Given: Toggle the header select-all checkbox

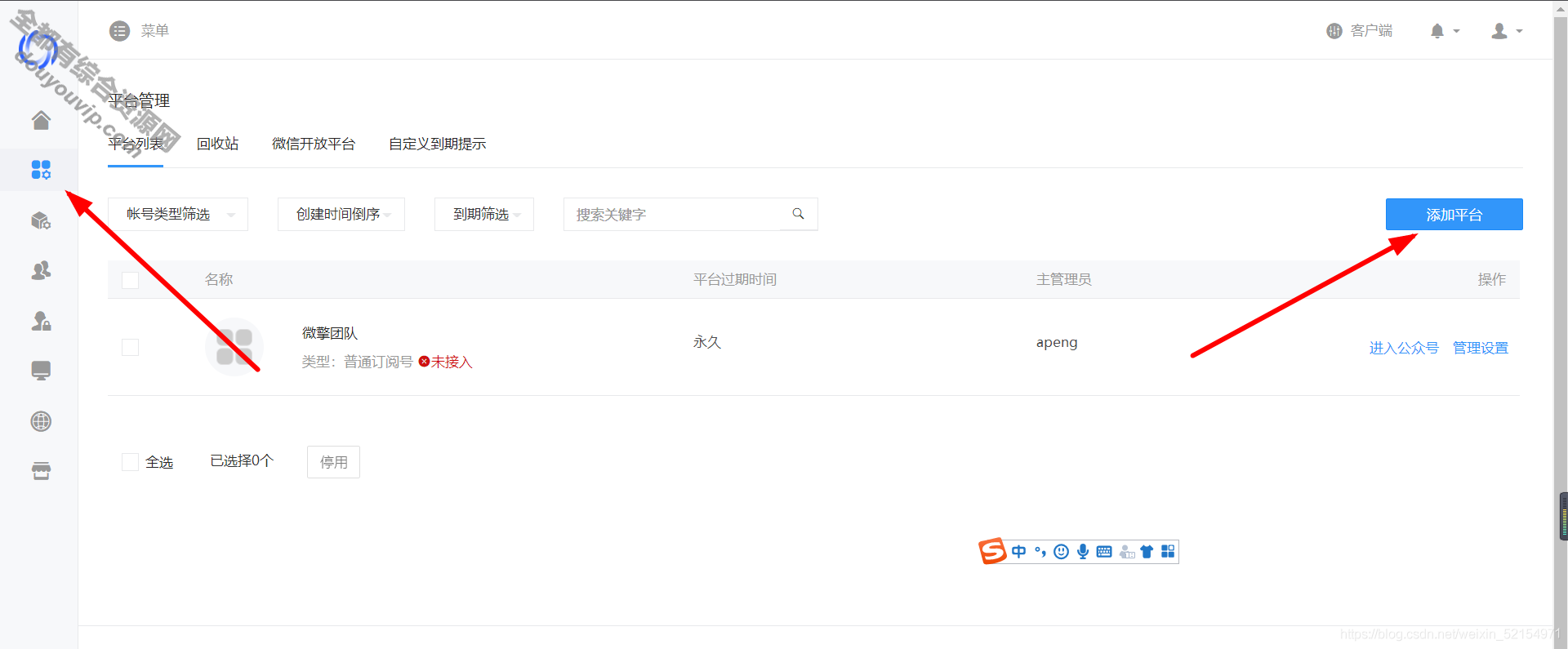Looking at the screenshot, I should 130,280.
